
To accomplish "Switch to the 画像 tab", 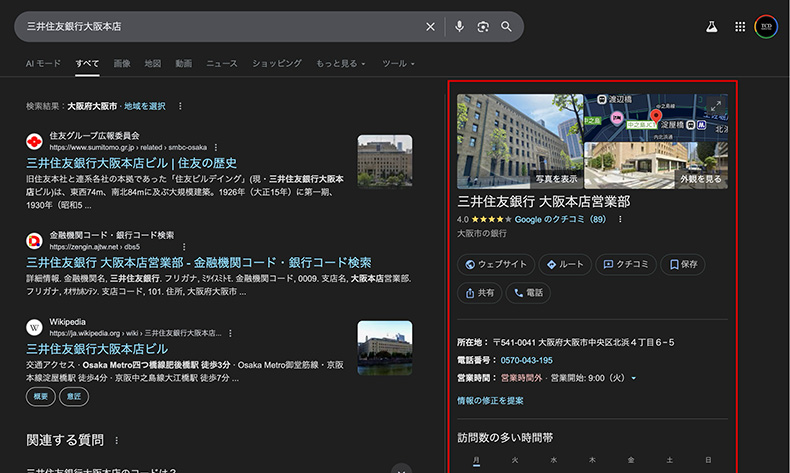I will 122,63.
